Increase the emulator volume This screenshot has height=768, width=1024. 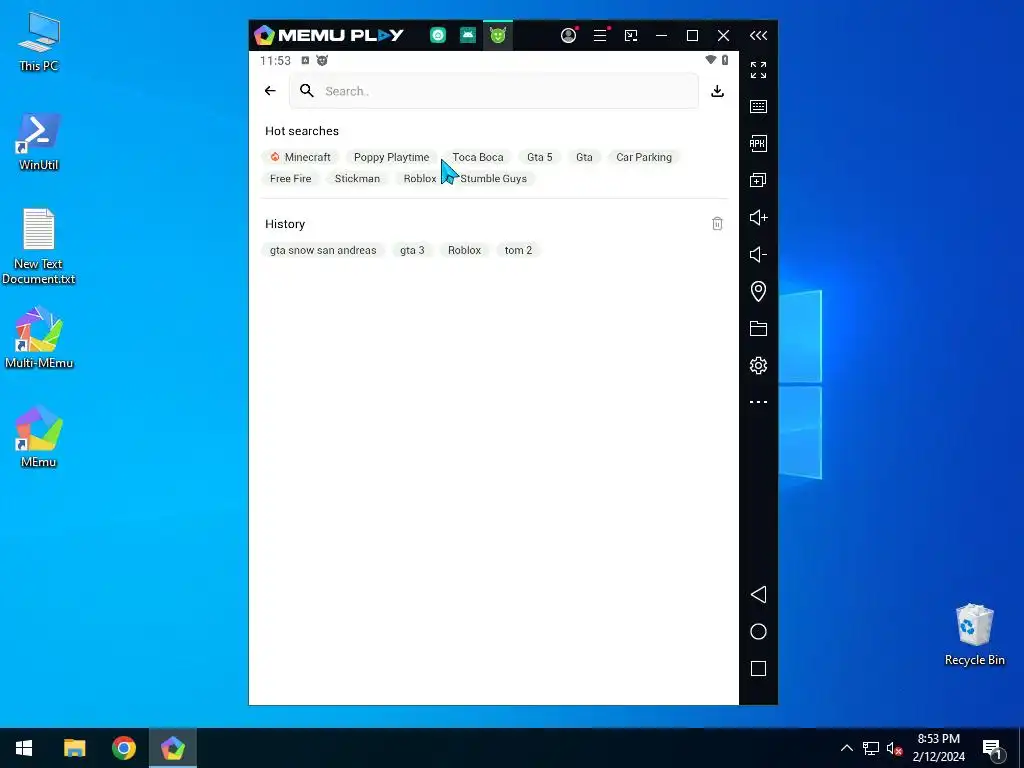pos(758,217)
